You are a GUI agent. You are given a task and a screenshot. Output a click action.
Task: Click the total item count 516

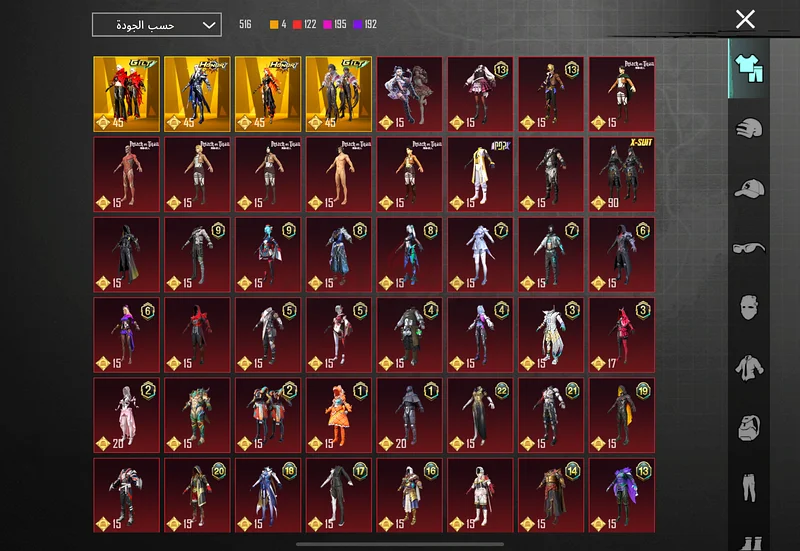click(245, 24)
